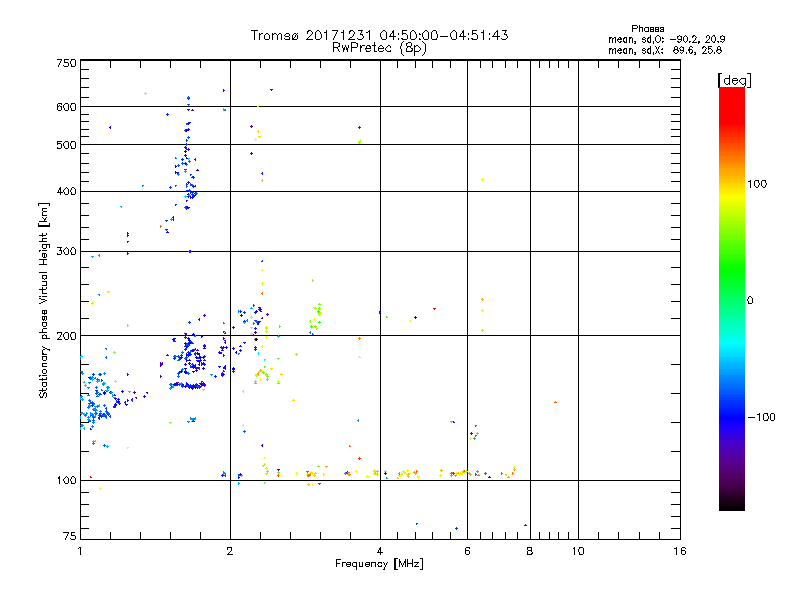
Task: Click the 'Stationary phase Virtual Height [km]' label
Action: coord(44,300)
